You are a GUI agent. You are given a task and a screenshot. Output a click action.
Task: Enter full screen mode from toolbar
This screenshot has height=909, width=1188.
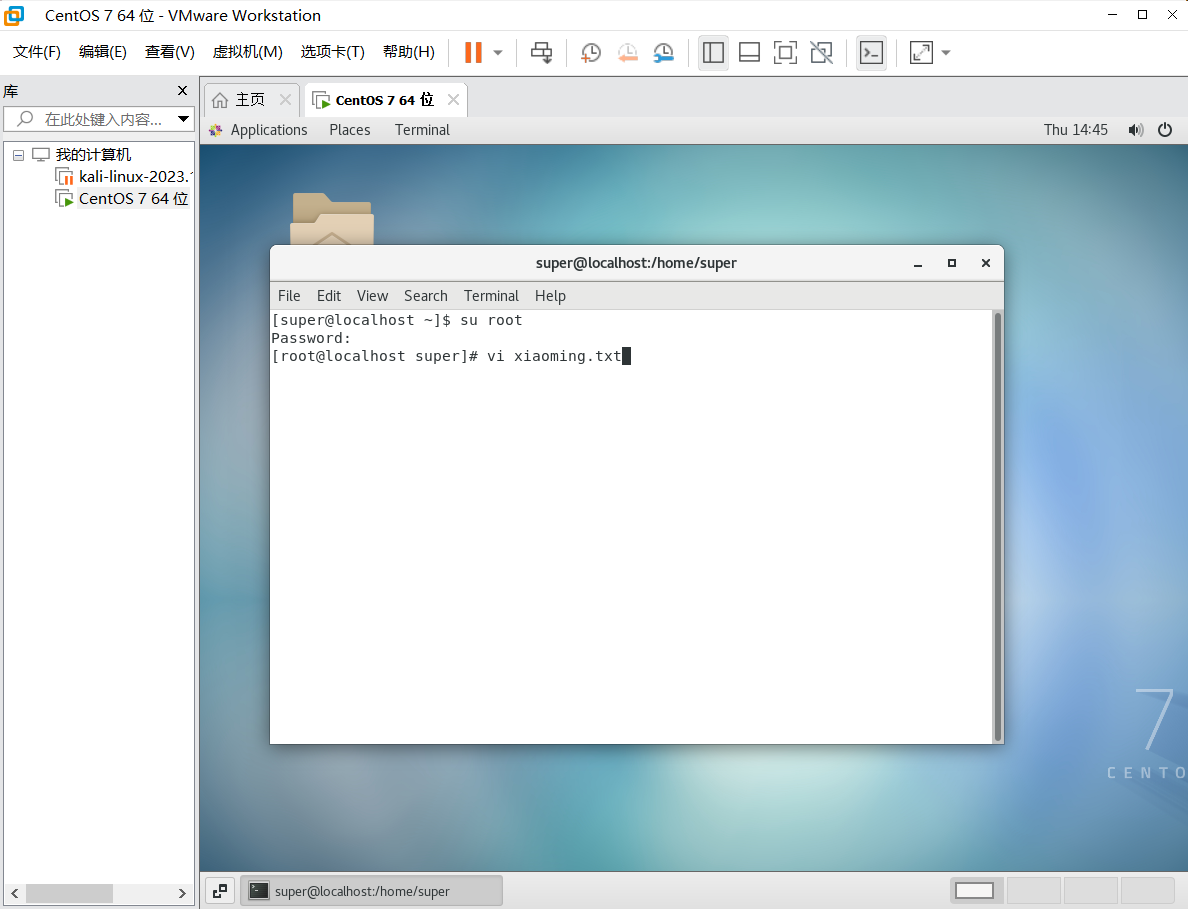[785, 52]
